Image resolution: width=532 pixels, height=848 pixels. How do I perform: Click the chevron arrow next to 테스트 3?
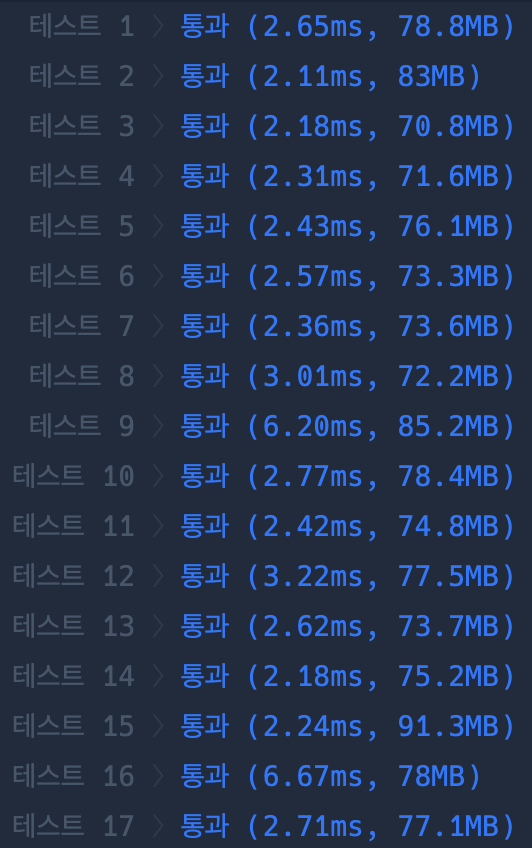[x=158, y=126]
